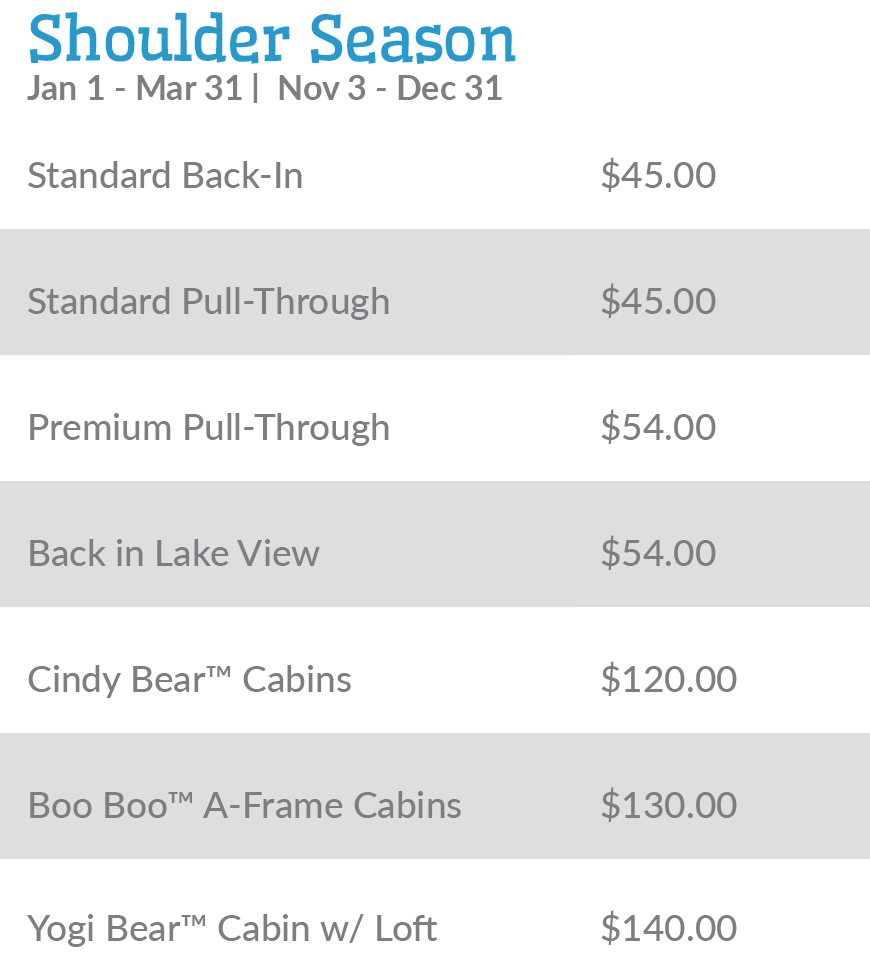Select the Back in Lake View label
Screen dimensions: 870x979
click(173, 554)
